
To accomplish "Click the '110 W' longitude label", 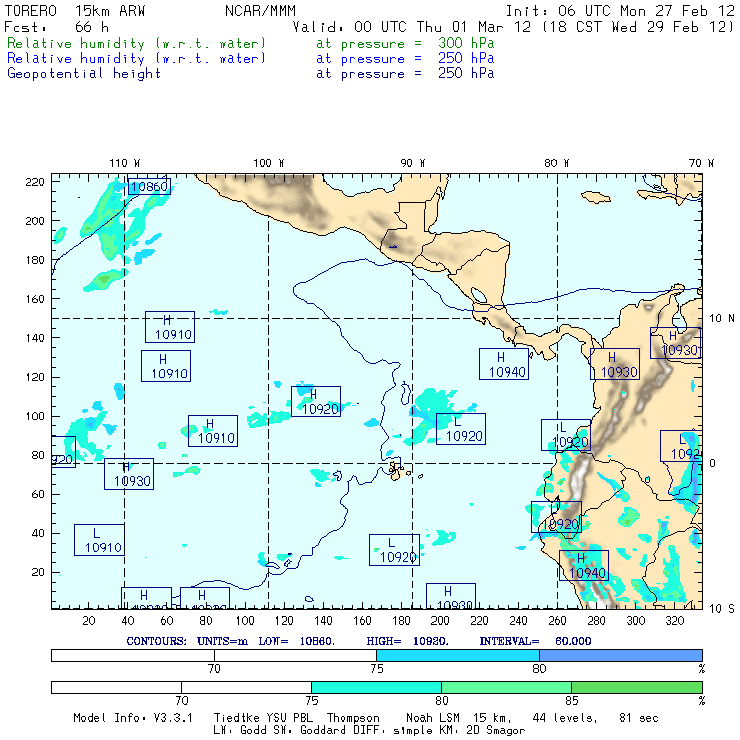I will (125, 163).
